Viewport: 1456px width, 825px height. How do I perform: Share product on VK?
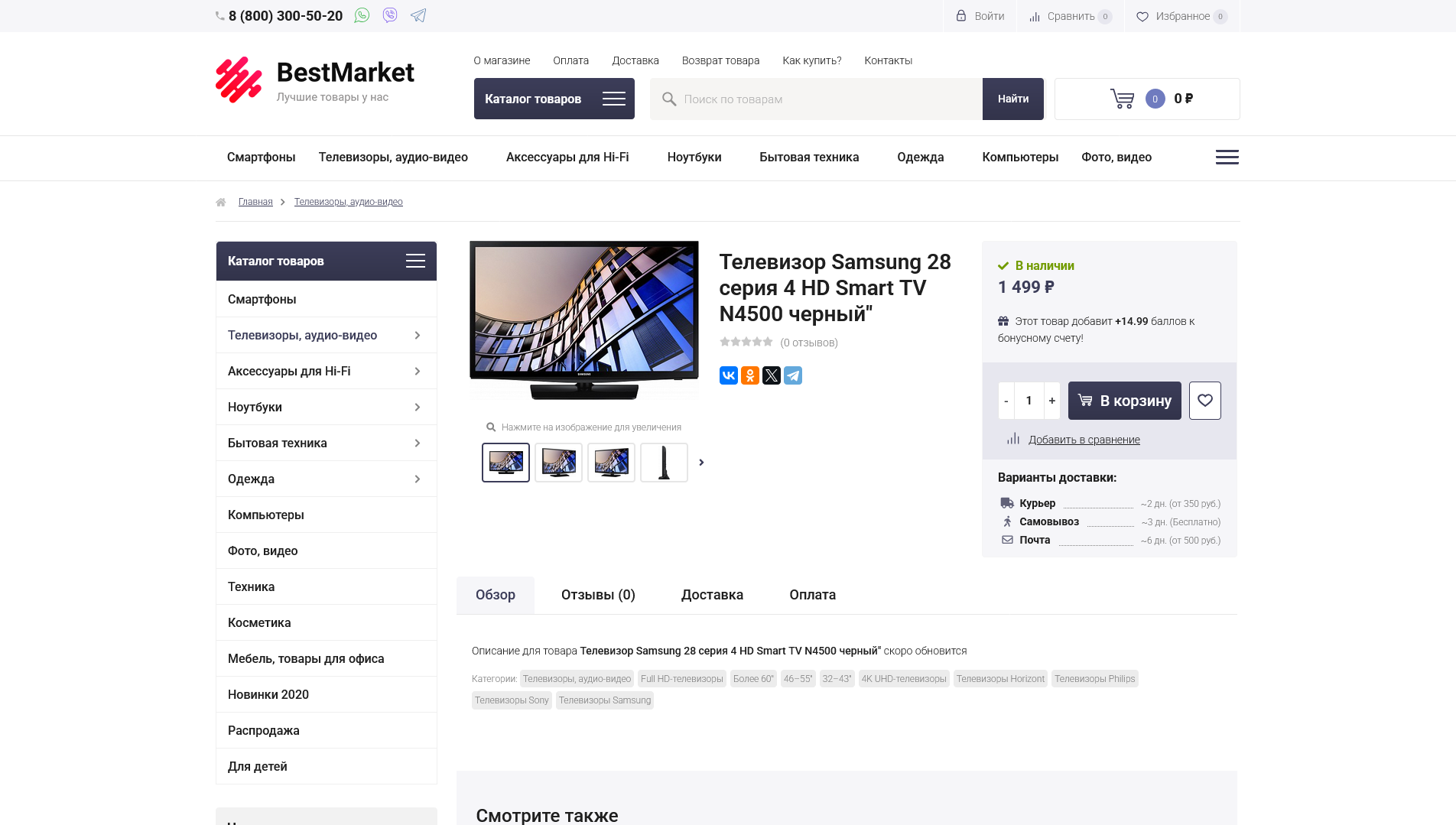(x=729, y=375)
